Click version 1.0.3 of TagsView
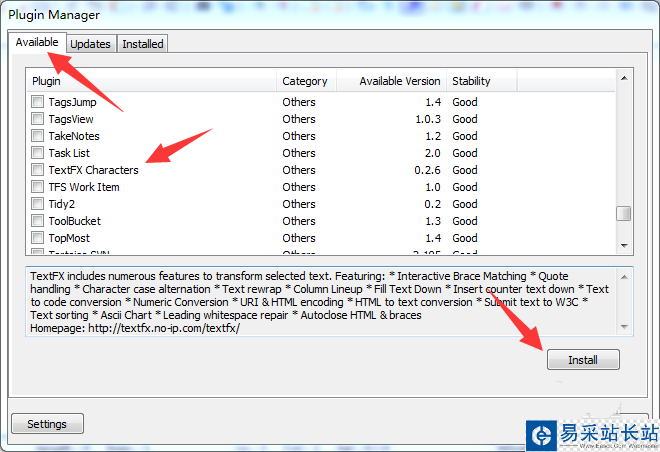 pos(428,119)
